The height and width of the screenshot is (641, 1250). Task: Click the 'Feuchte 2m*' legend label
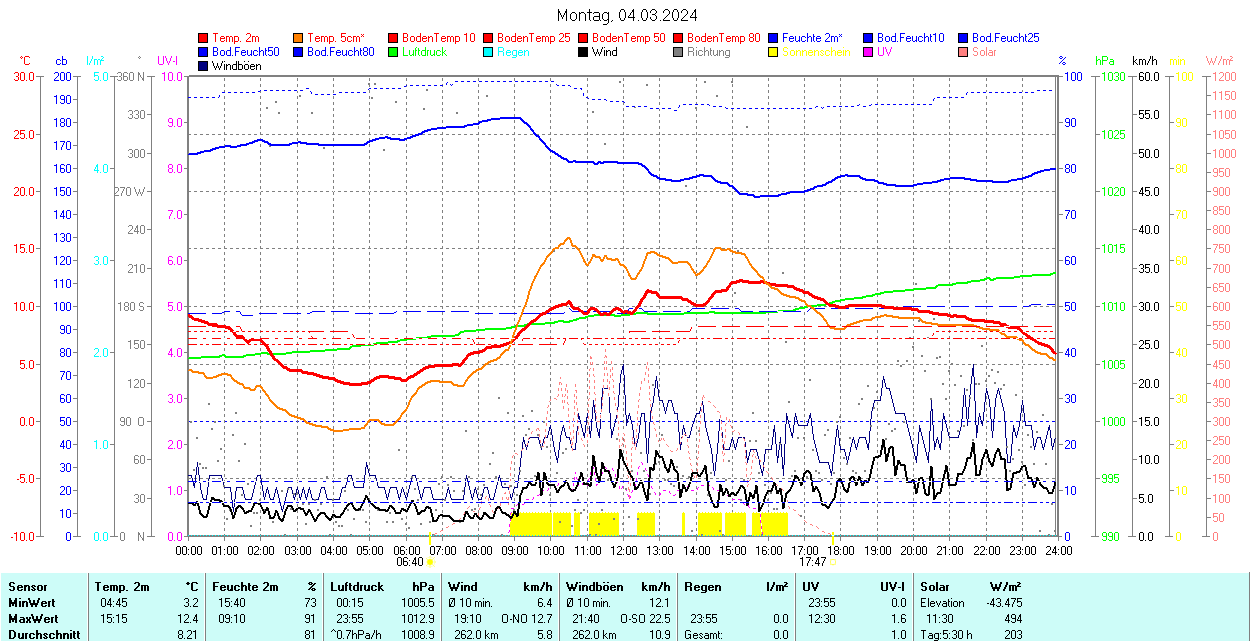(812, 38)
